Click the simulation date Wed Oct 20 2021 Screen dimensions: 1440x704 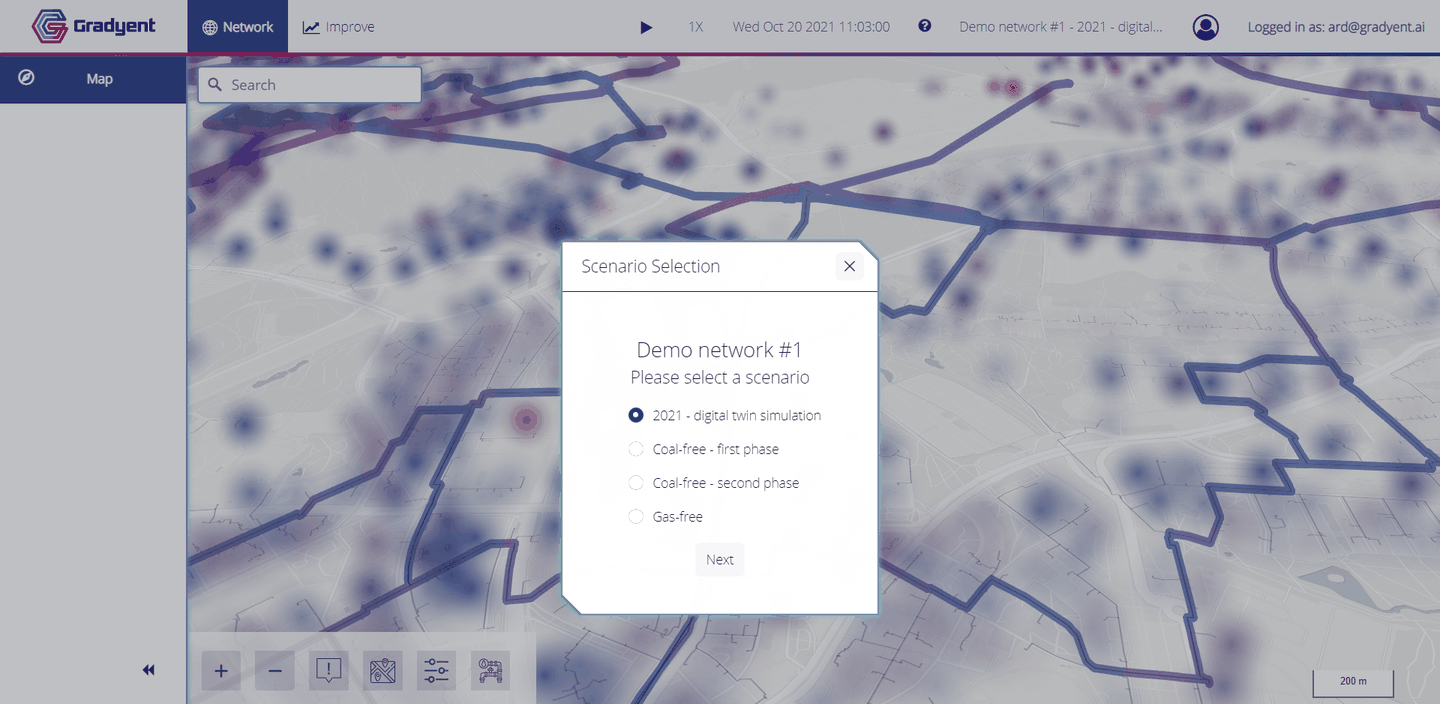(811, 27)
